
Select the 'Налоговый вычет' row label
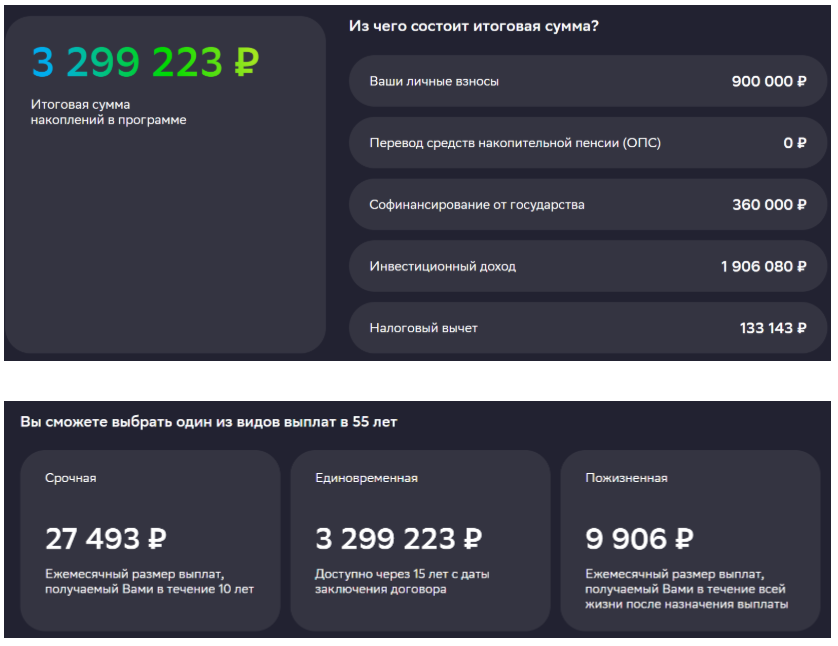(x=423, y=328)
